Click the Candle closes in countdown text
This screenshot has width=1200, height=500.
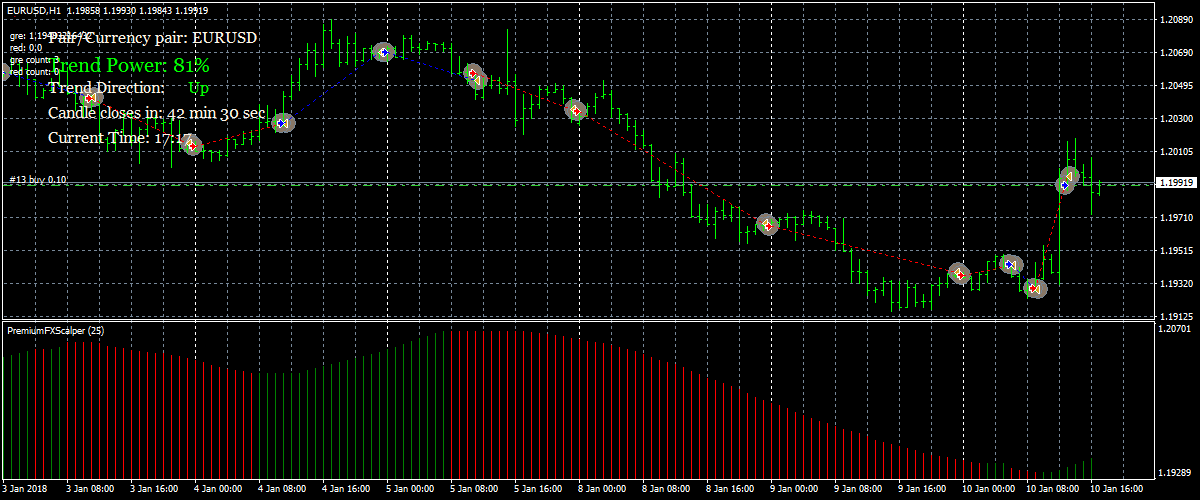tap(156, 113)
